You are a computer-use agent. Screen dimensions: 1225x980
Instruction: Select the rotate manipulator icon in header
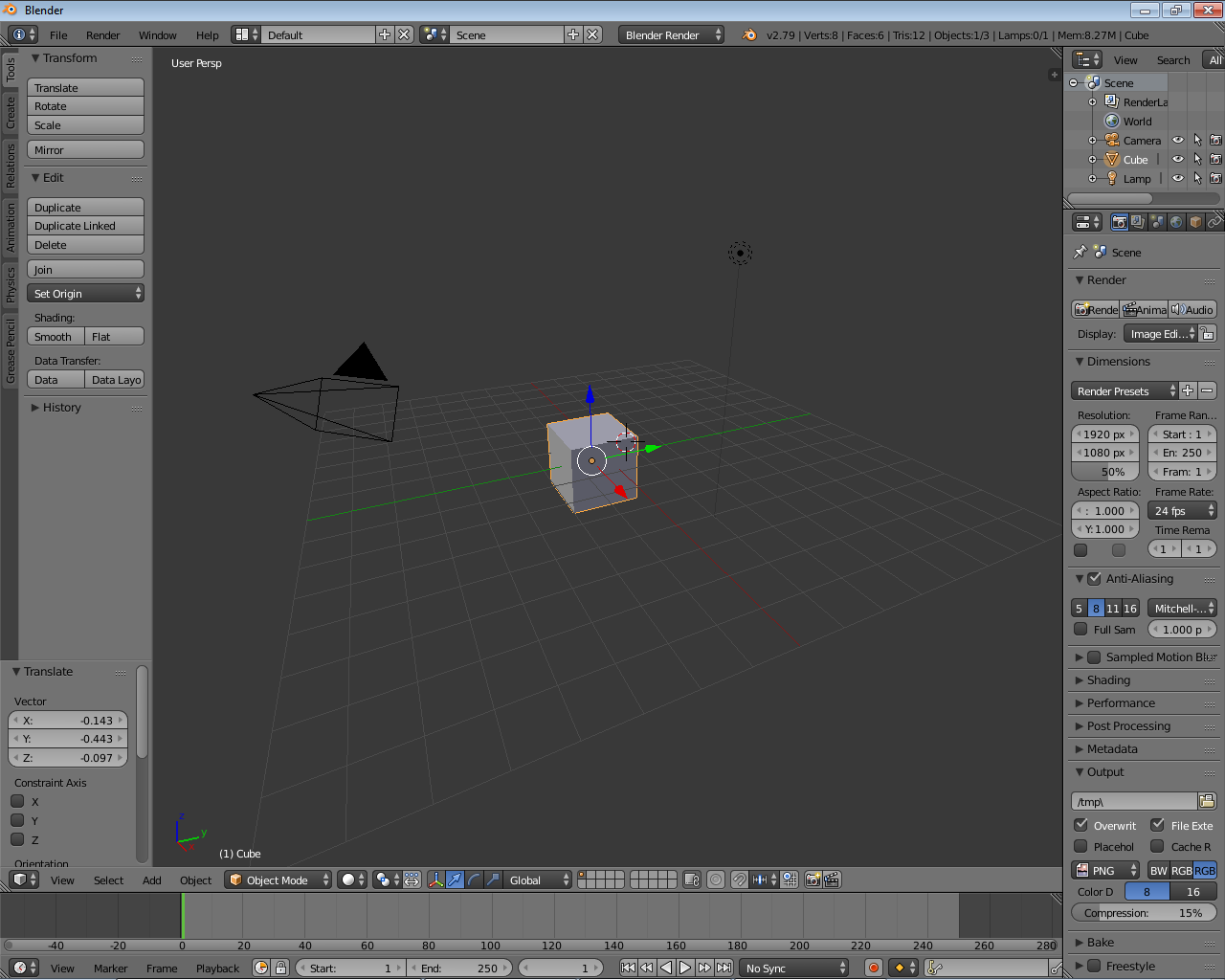coord(474,880)
